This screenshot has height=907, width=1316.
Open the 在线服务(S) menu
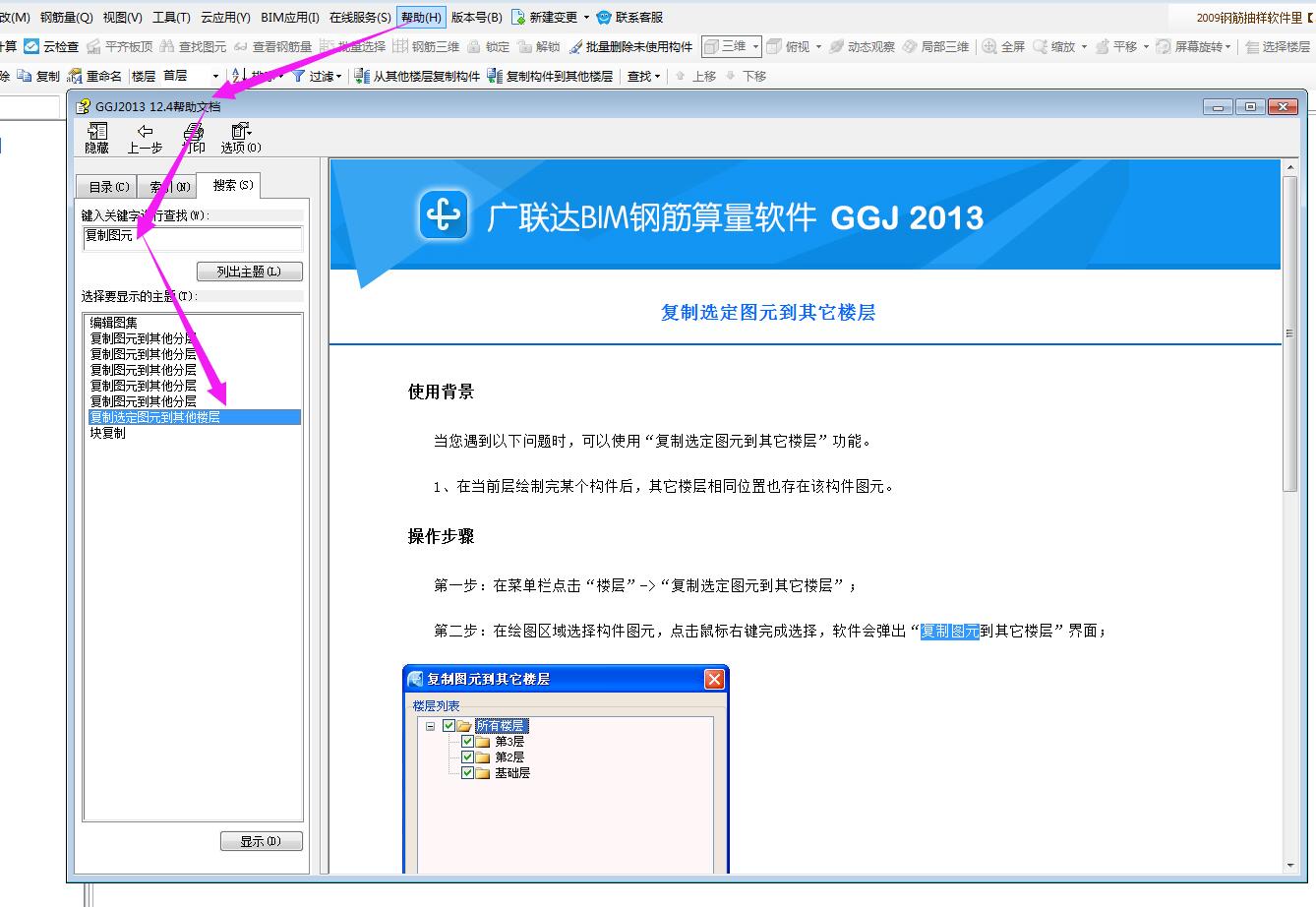pyautogui.click(x=360, y=17)
